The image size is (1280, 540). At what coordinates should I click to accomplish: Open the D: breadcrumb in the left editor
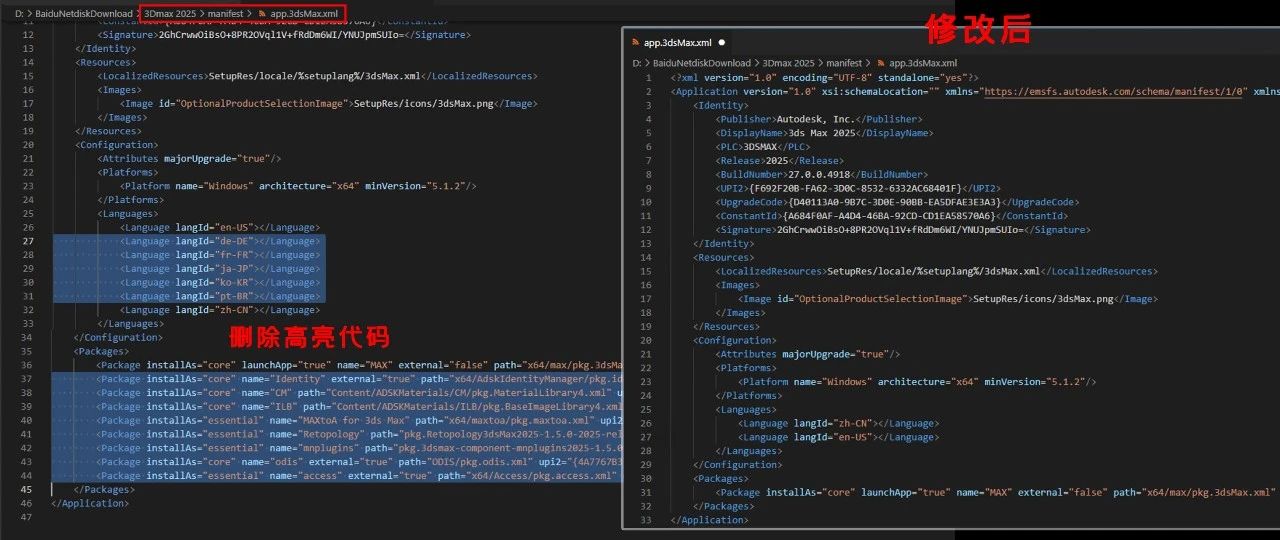[19, 13]
